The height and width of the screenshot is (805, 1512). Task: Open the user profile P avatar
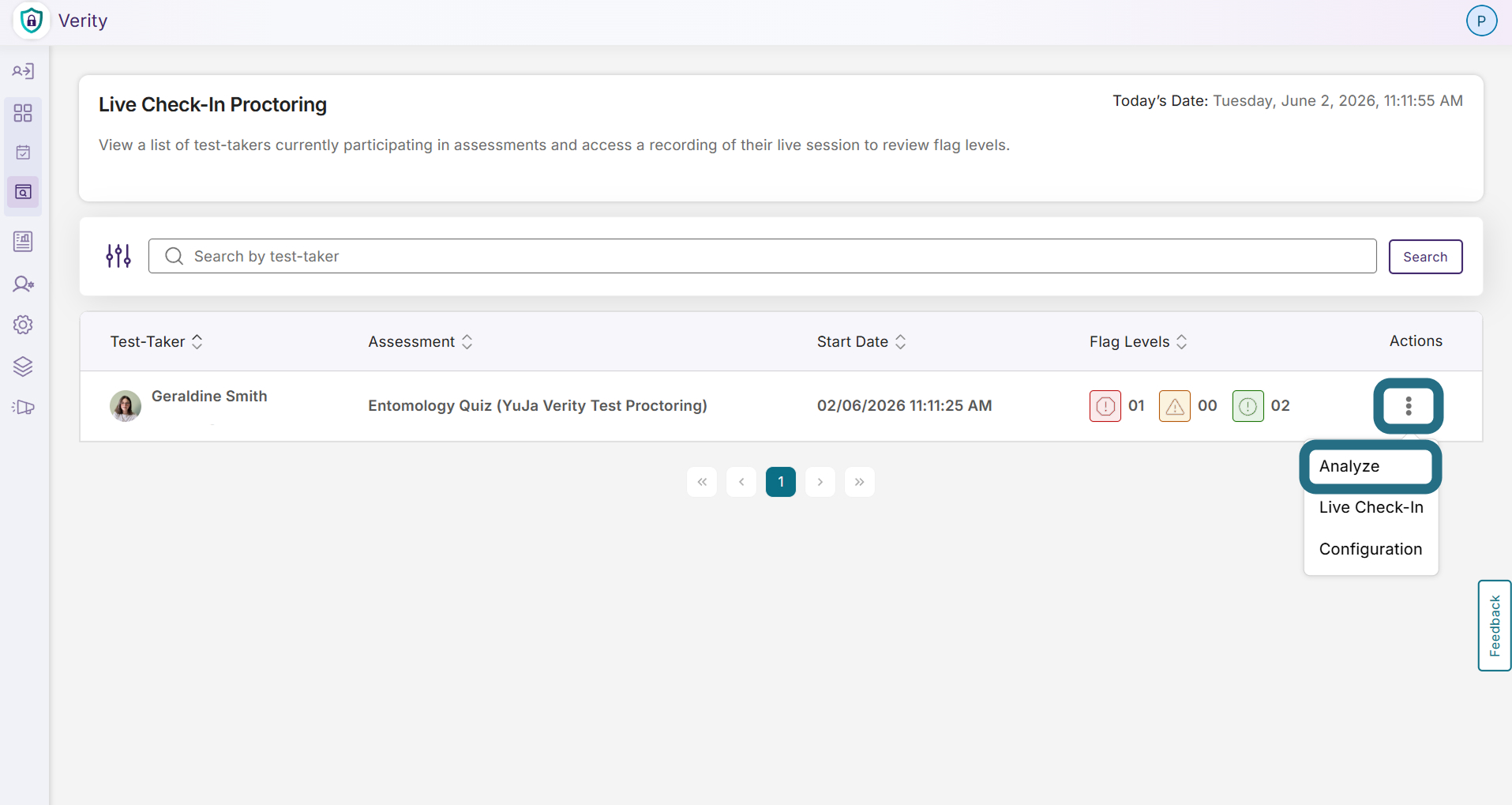pyautogui.click(x=1481, y=21)
